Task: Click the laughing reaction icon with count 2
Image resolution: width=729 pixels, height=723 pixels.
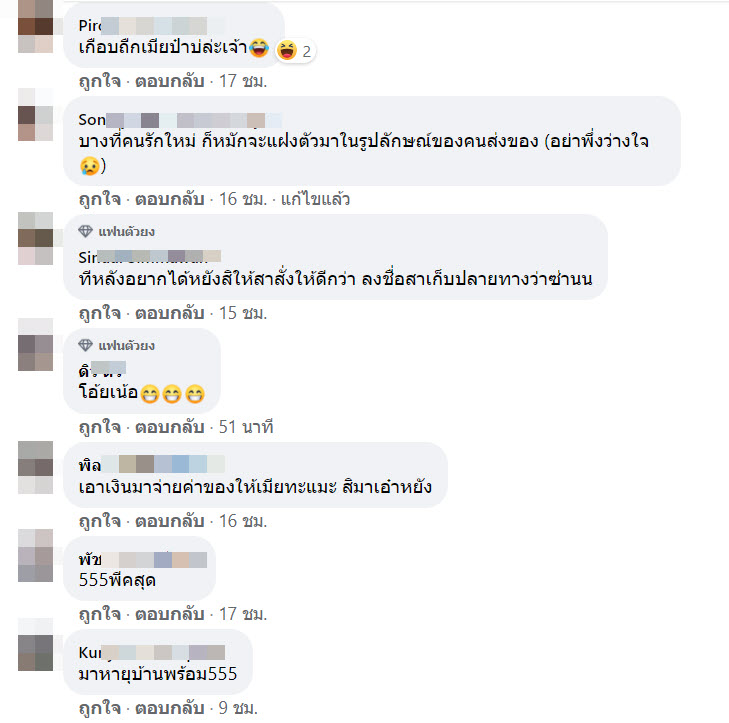Action: [287, 50]
